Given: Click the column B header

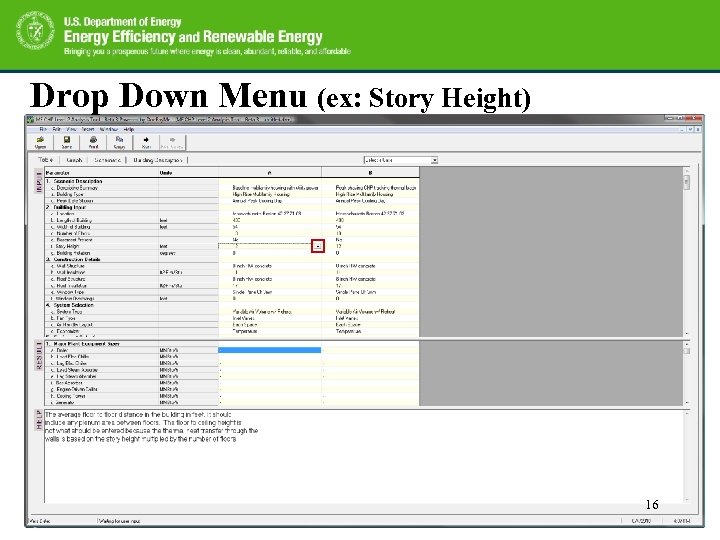Looking at the screenshot, I should [x=370, y=173].
